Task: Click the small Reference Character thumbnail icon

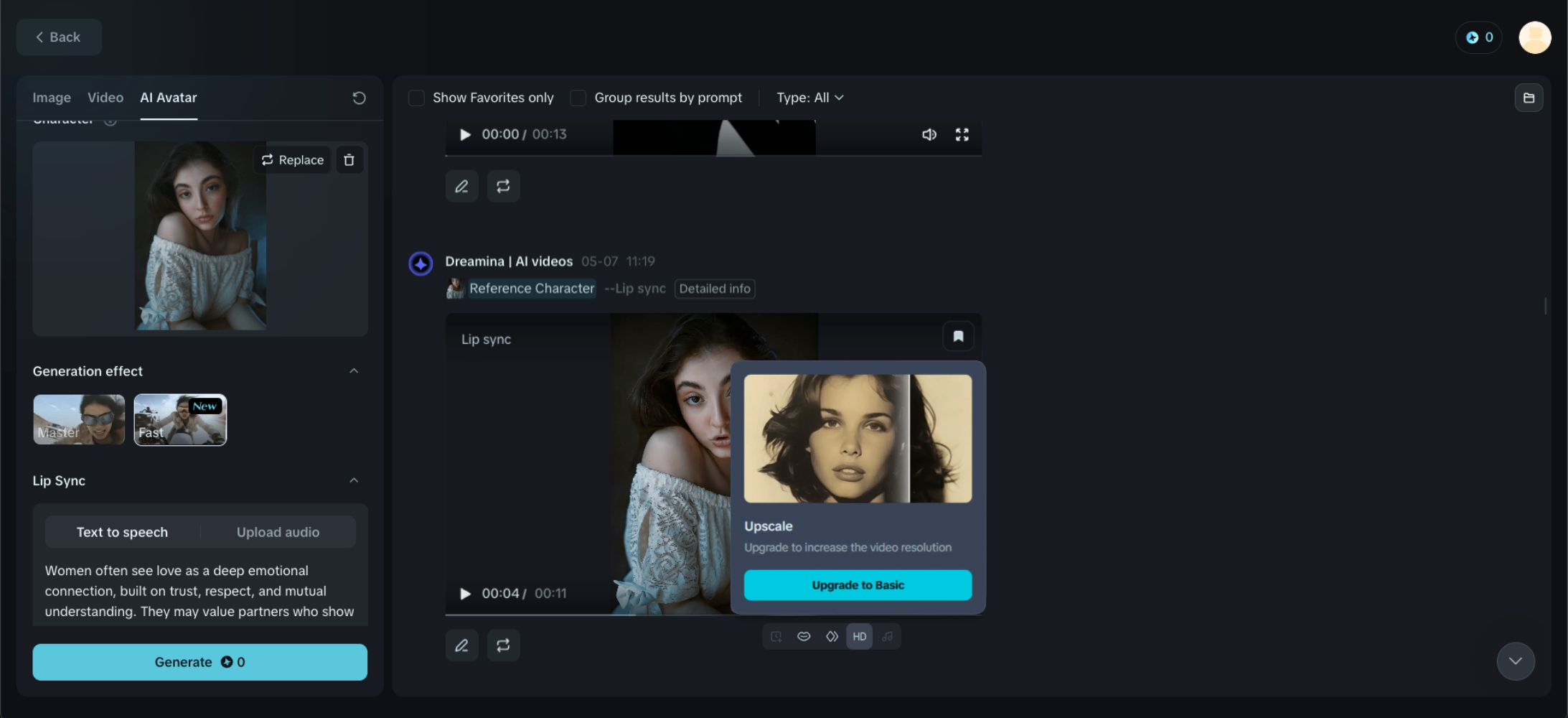Action: [x=455, y=289]
